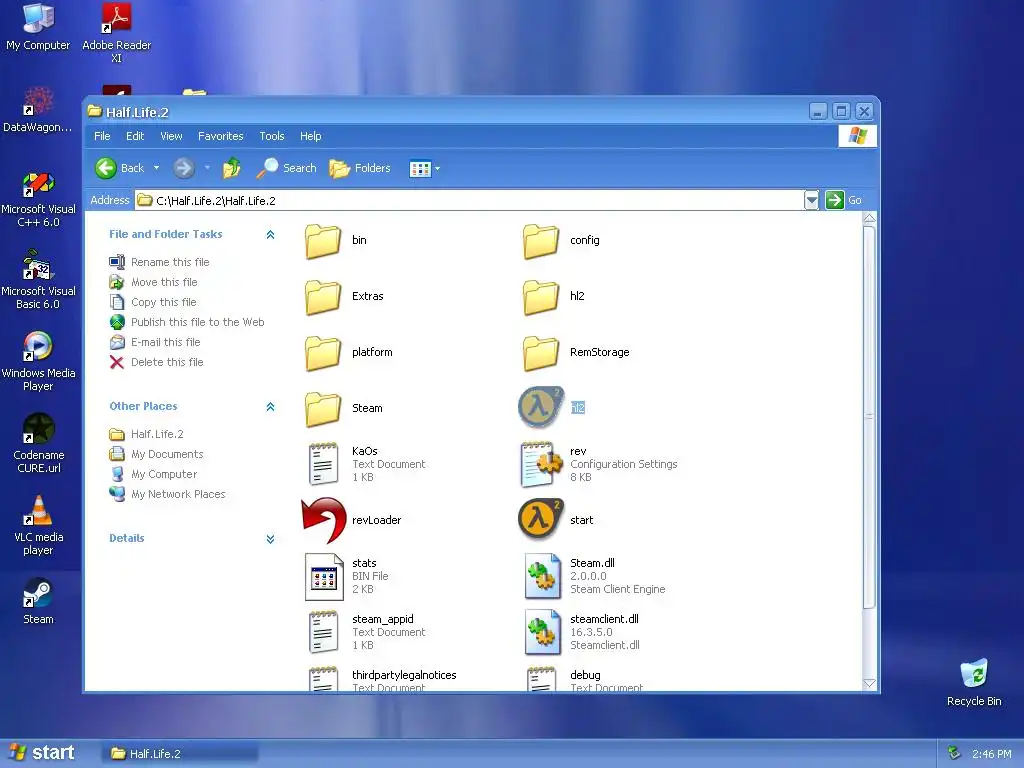Go to Half.Life.2 in Other Places

point(157,434)
